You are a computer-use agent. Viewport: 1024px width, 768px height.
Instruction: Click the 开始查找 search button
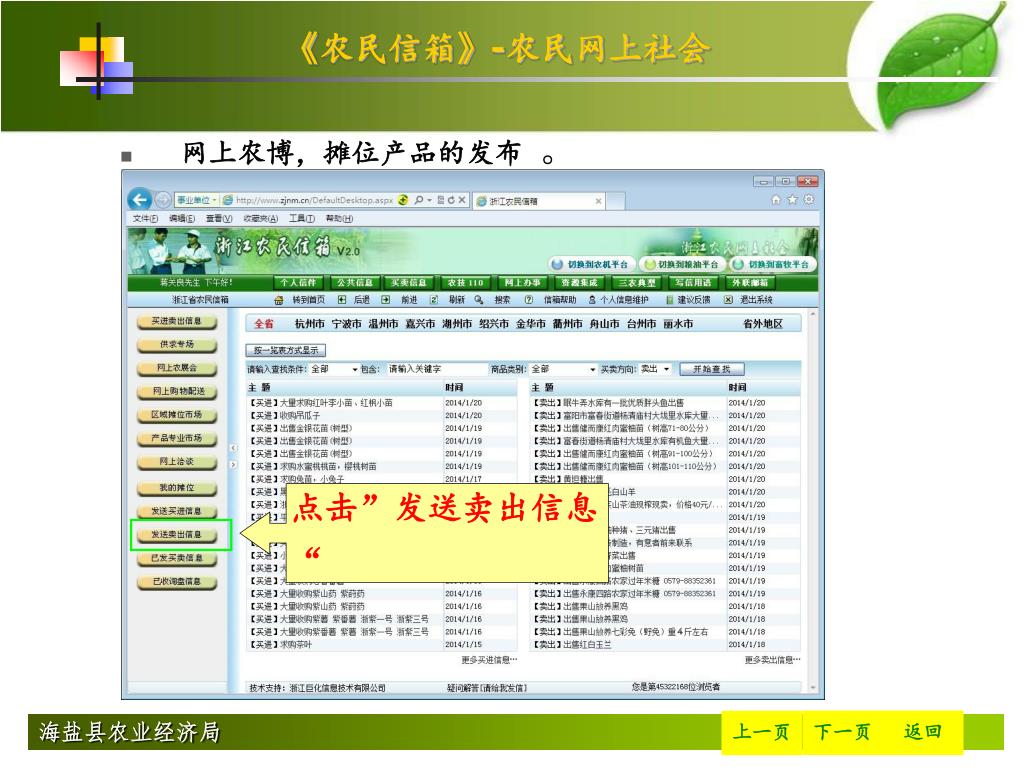coord(712,370)
